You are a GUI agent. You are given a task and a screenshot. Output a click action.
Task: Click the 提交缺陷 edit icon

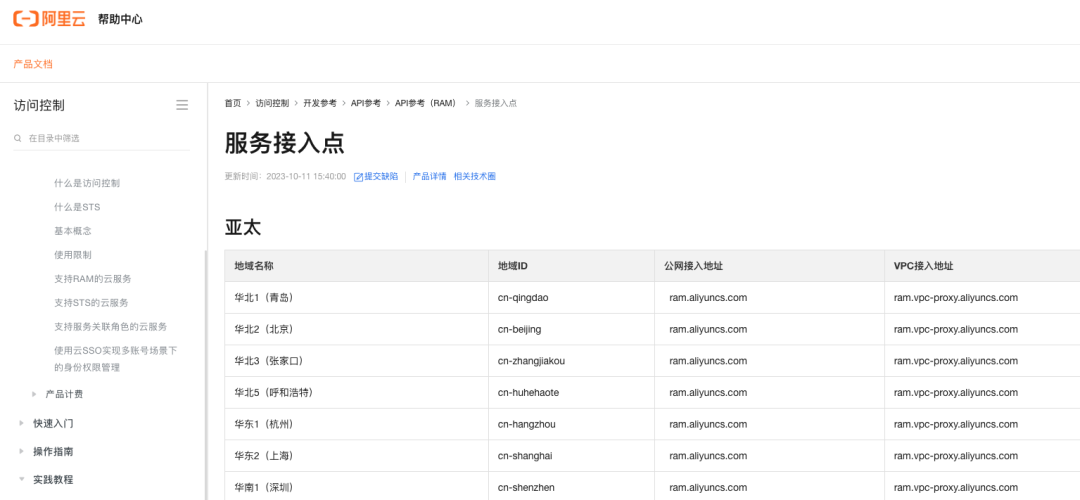click(358, 177)
